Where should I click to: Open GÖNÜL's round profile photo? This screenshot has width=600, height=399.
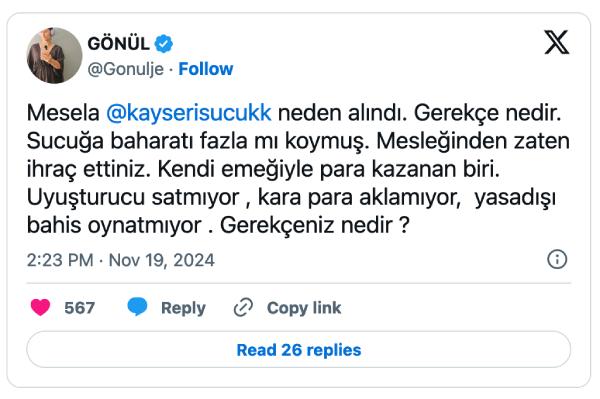(x=54, y=55)
